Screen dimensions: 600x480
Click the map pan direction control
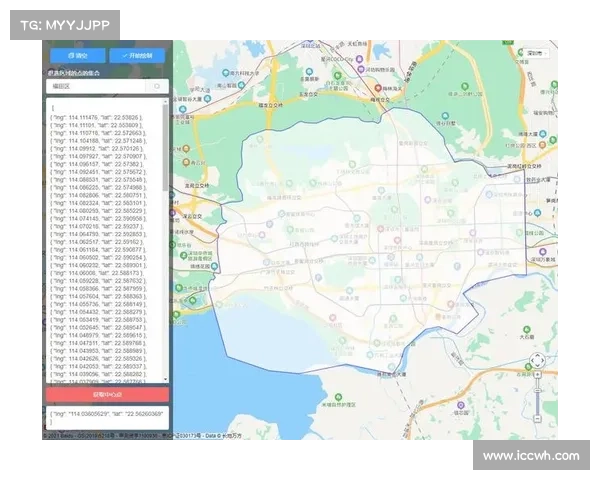point(537,361)
